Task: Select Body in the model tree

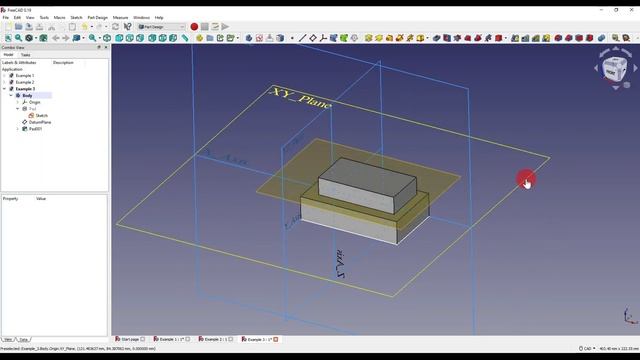Action: 27,96
